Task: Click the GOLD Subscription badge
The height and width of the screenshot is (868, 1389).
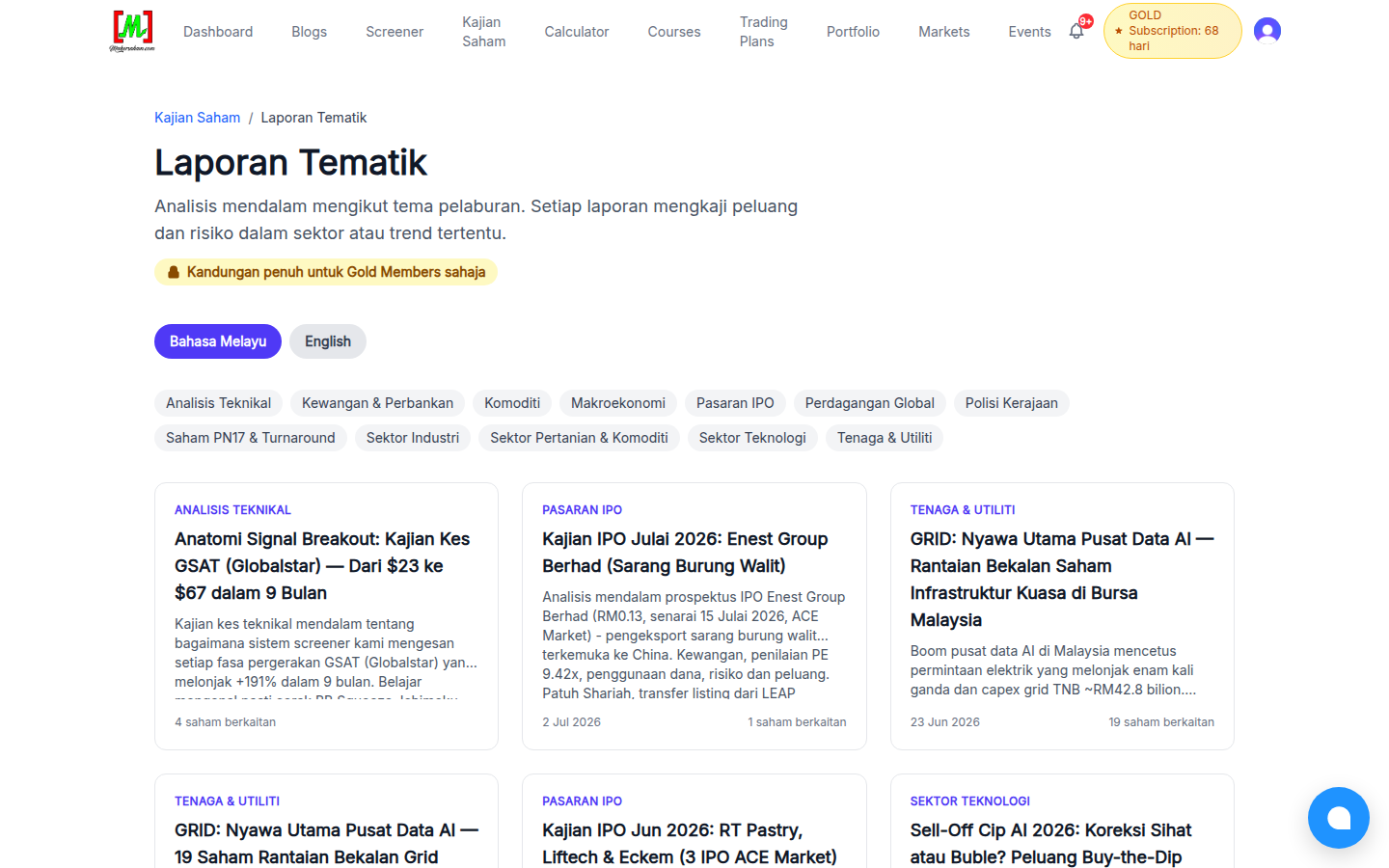Action: point(1172,31)
